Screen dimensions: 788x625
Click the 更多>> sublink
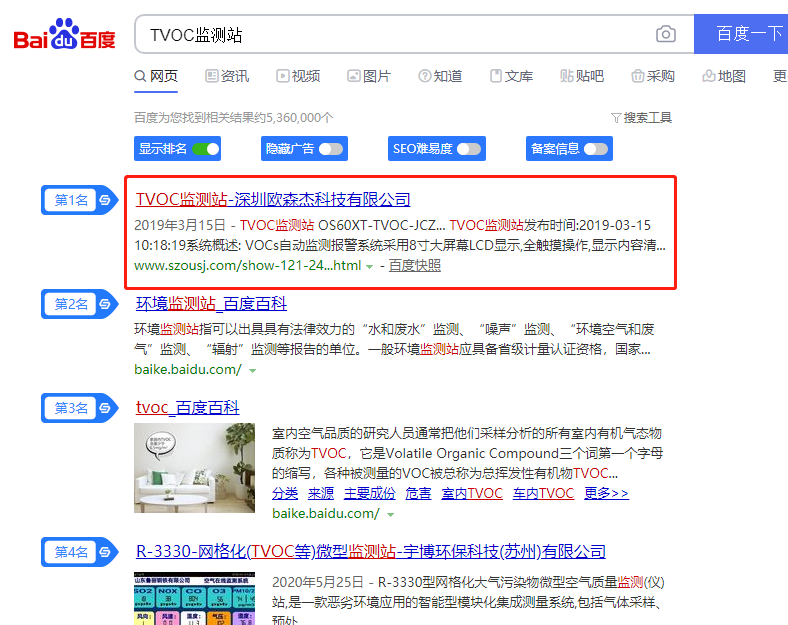click(x=606, y=493)
